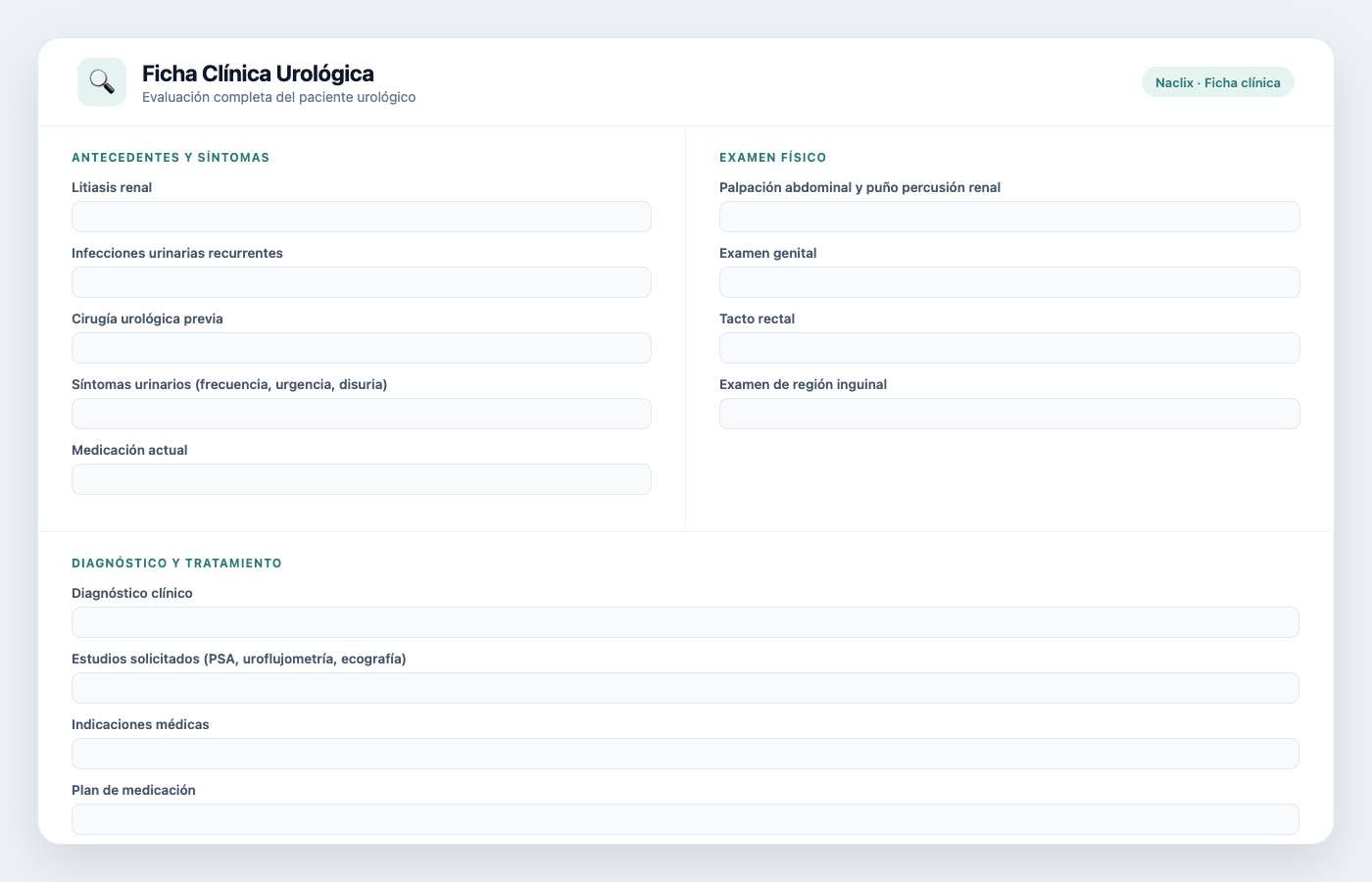Image resolution: width=1372 pixels, height=882 pixels.
Task: Focus the Examen de región inguinal field
Action: pos(1009,414)
